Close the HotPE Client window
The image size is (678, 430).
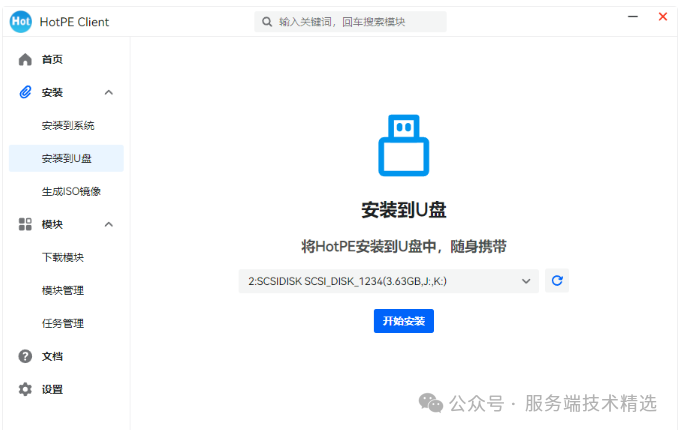point(662,16)
